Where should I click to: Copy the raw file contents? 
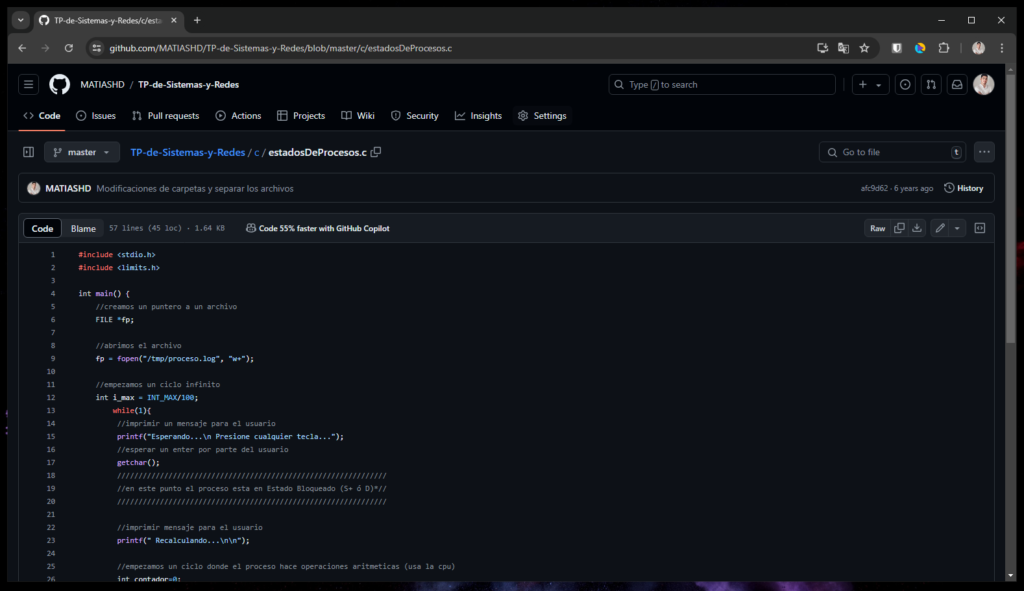tap(898, 228)
